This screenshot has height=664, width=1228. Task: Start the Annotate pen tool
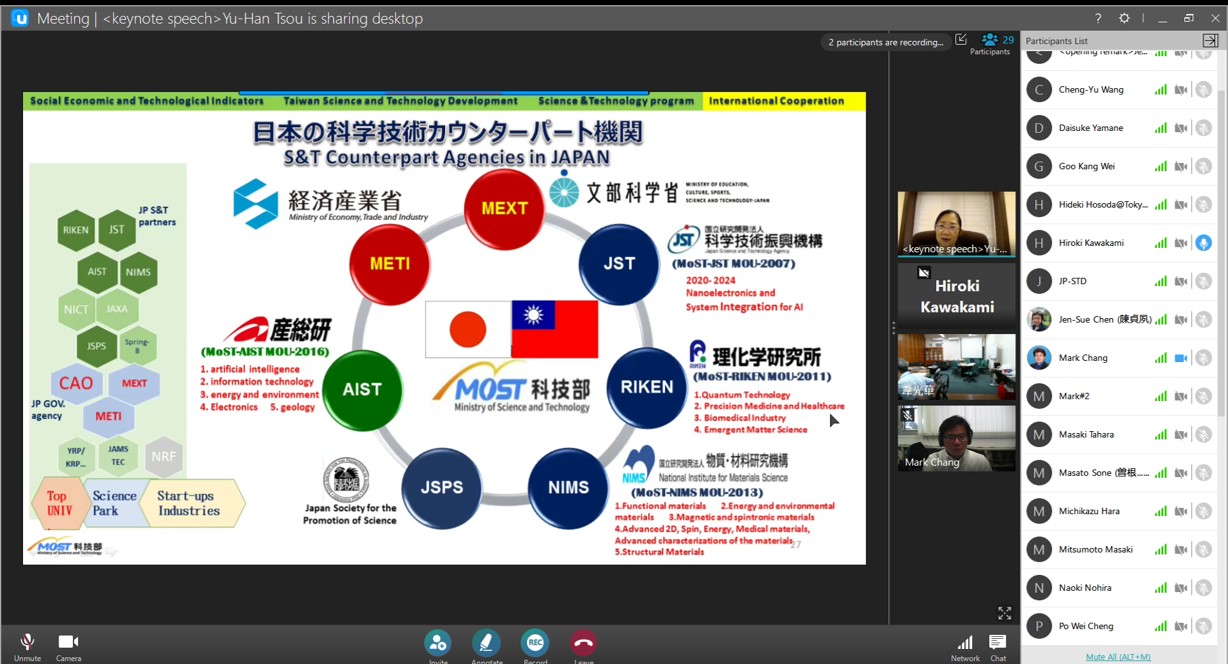(x=486, y=642)
